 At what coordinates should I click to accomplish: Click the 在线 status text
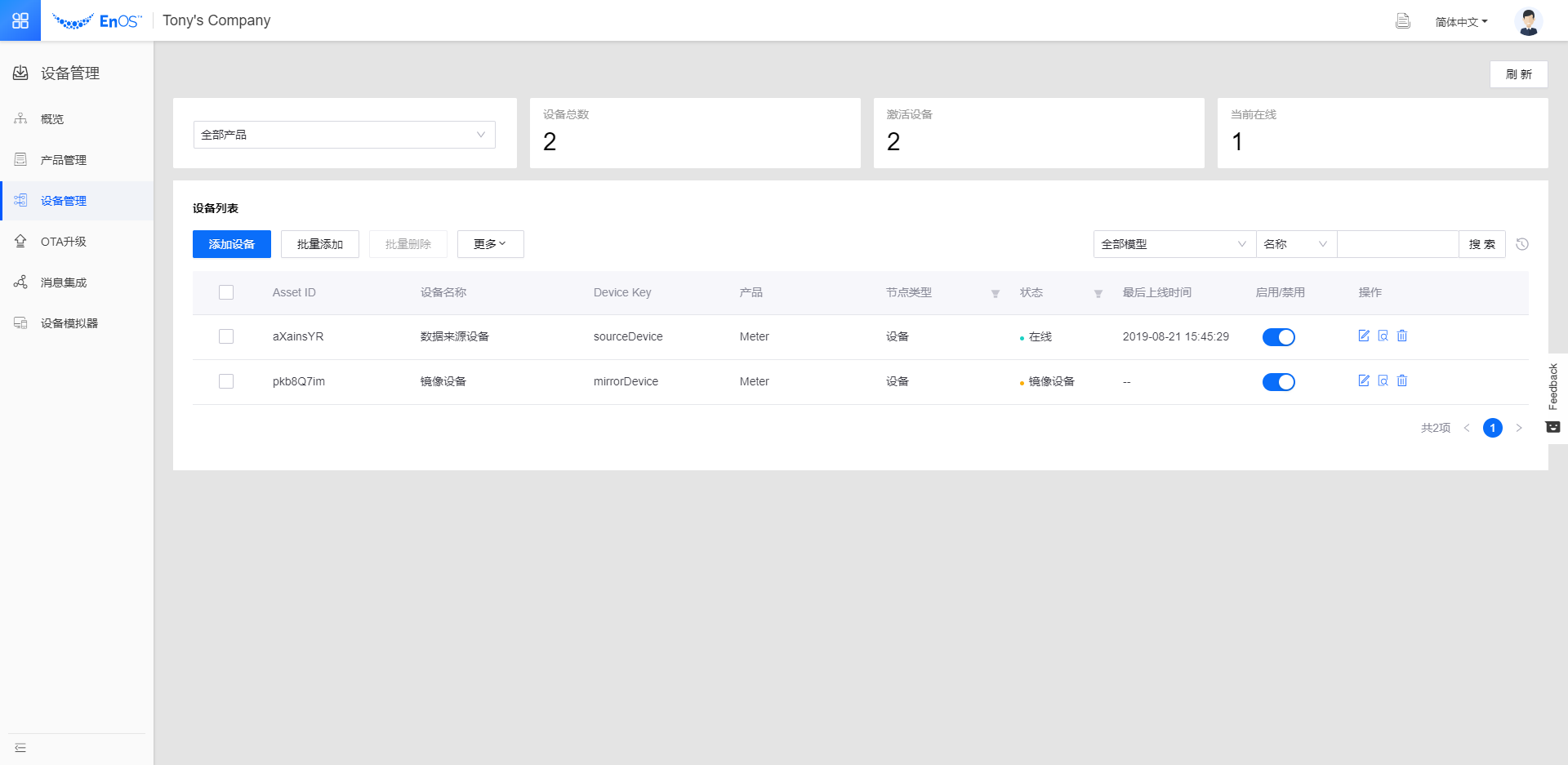[1040, 336]
